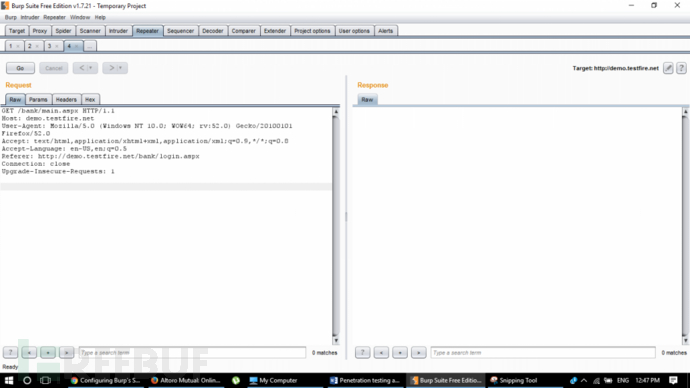Go back to previous request
This screenshot has height=388, width=690.
pos(81,68)
